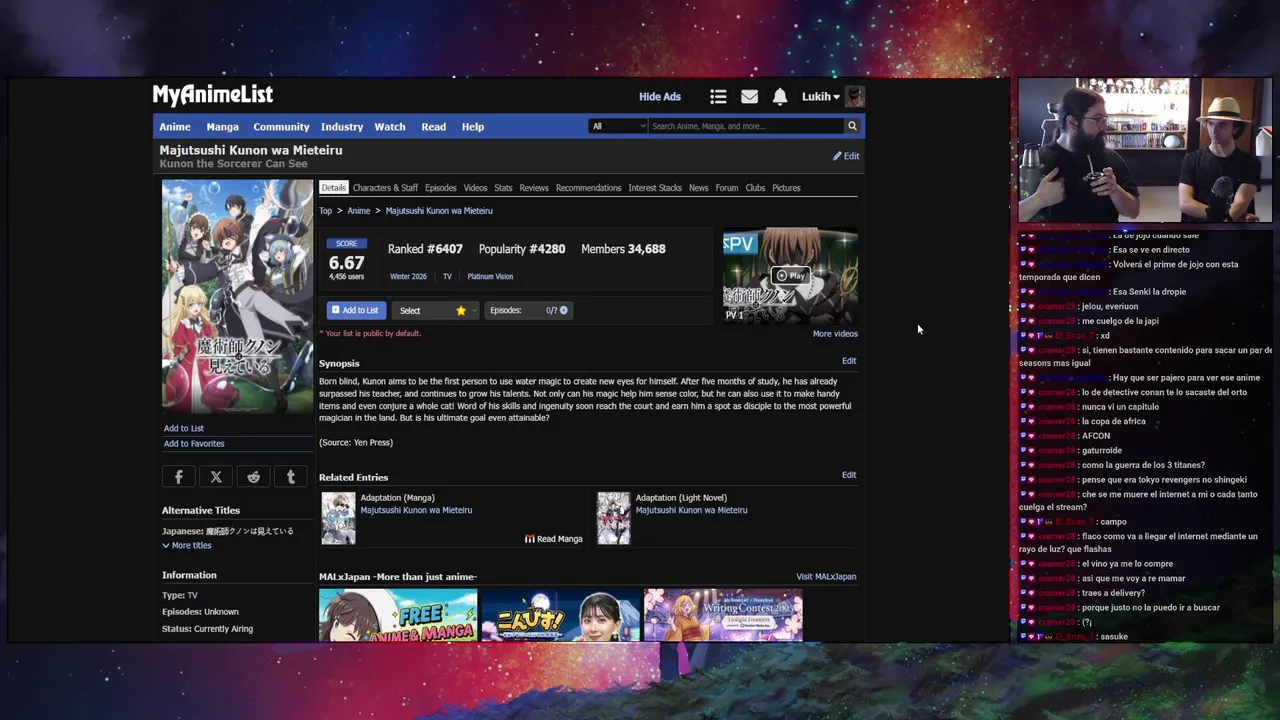Click the blue Add to List button

pyautogui.click(x=356, y=311)
